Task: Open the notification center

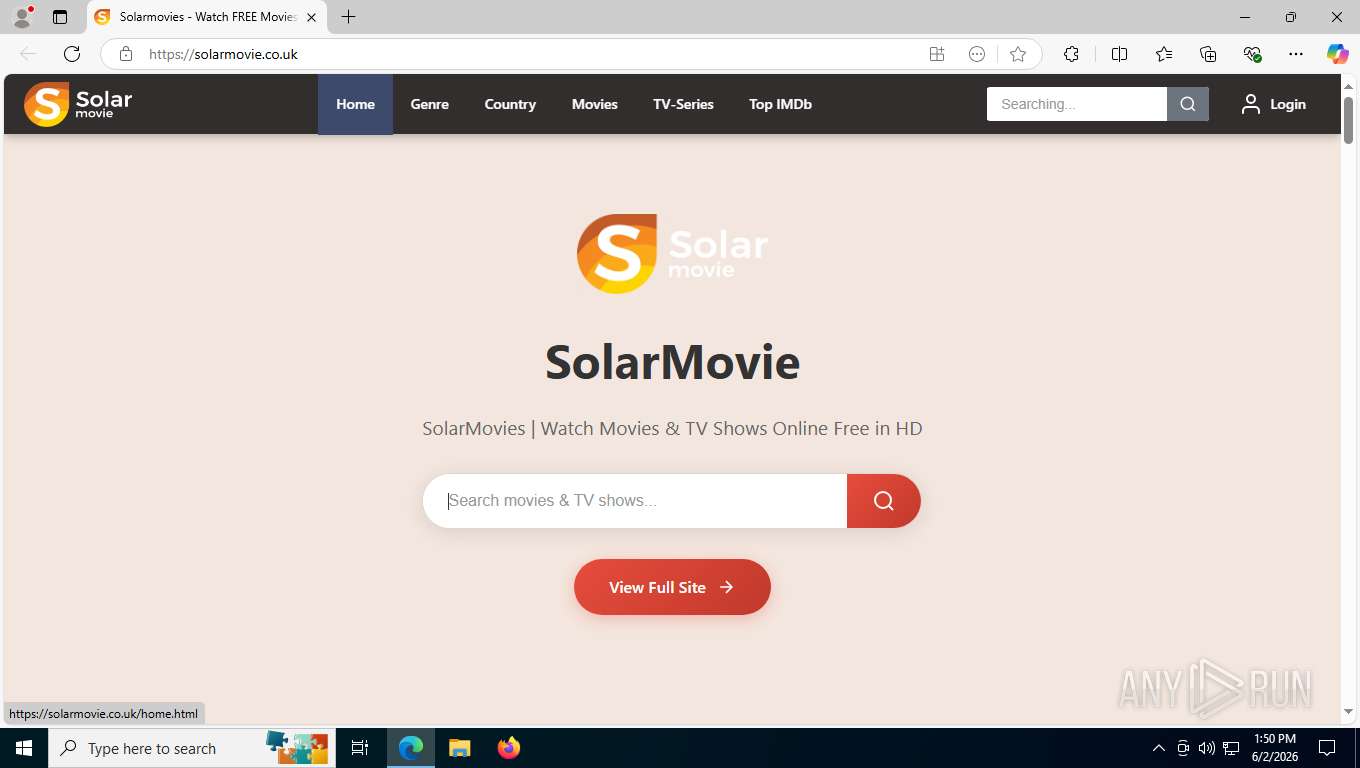Action: click(1327, 748)
